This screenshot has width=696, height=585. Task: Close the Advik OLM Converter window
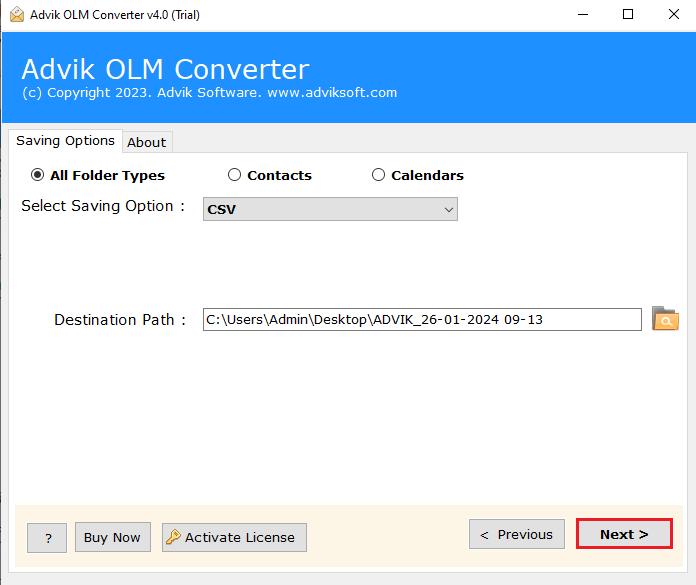tap(673, 15)
